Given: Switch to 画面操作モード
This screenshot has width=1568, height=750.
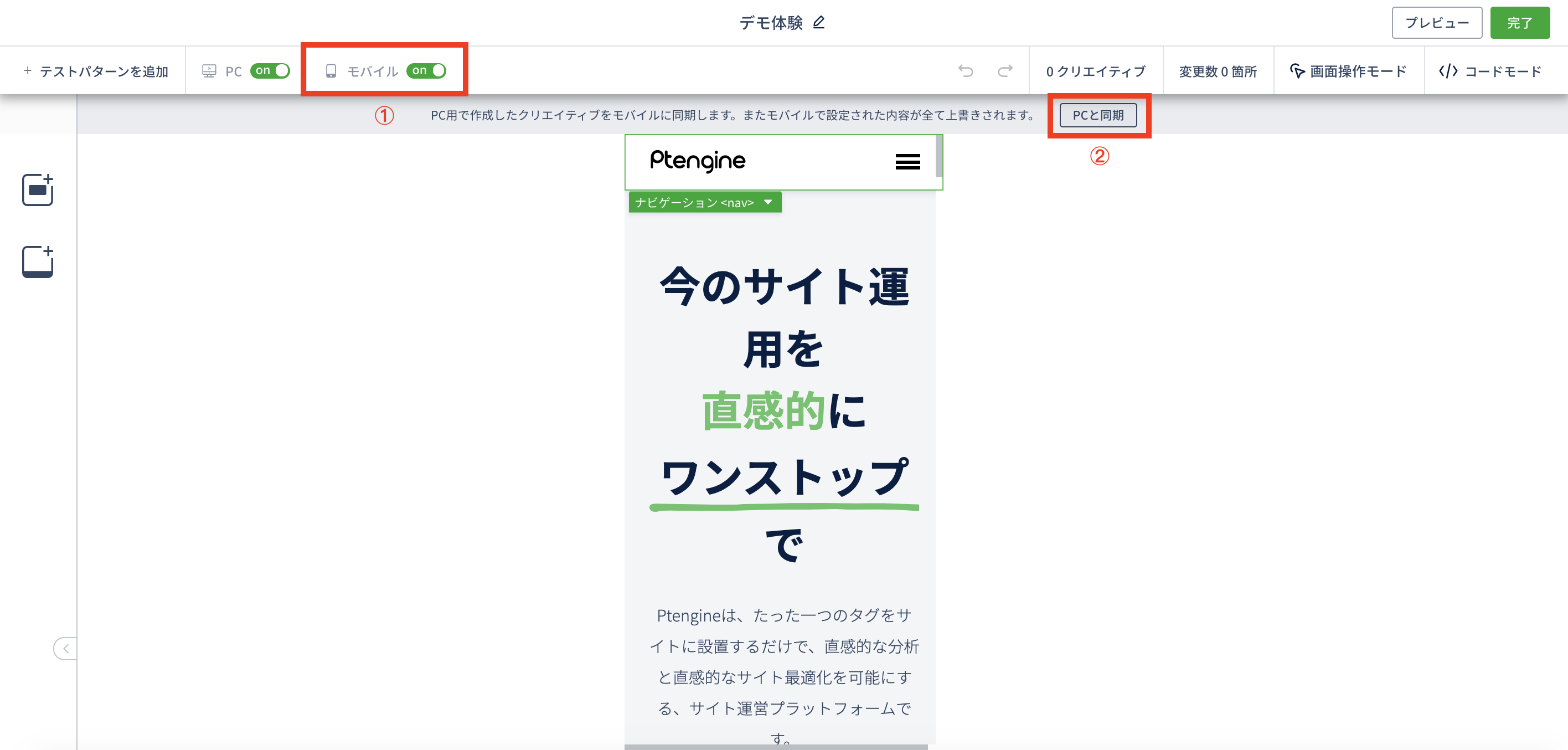Looking at the screenshot, I should [x=1348, y=71].
